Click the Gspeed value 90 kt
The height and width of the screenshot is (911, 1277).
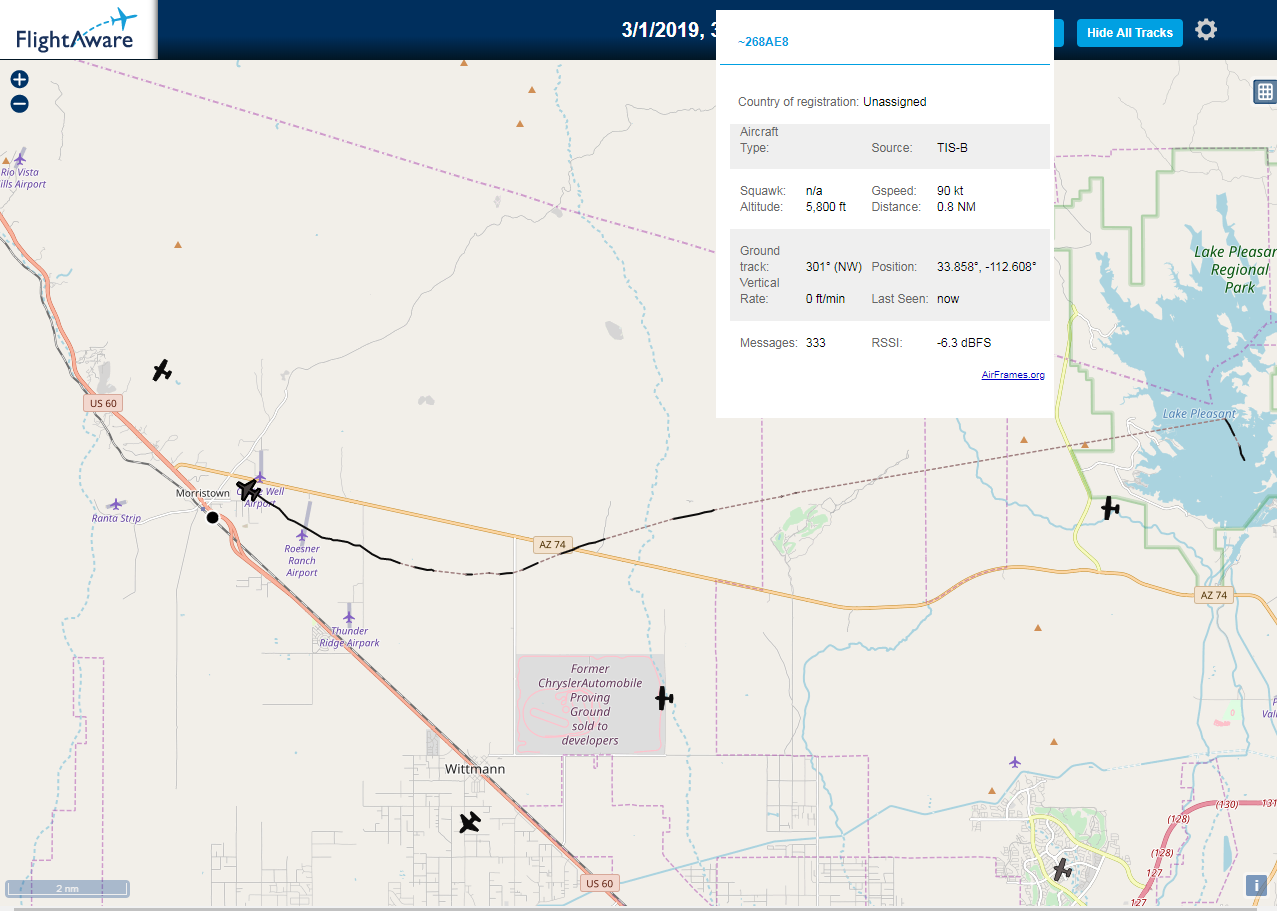[x=950, y=191]
